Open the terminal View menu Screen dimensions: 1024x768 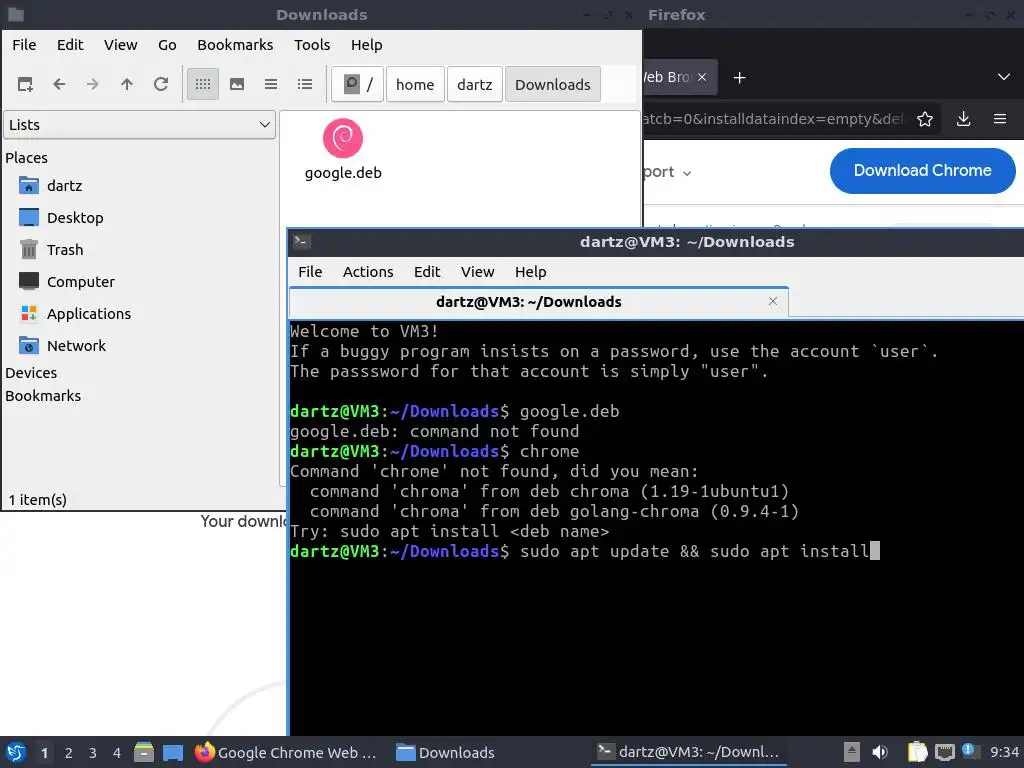point(477,272)
